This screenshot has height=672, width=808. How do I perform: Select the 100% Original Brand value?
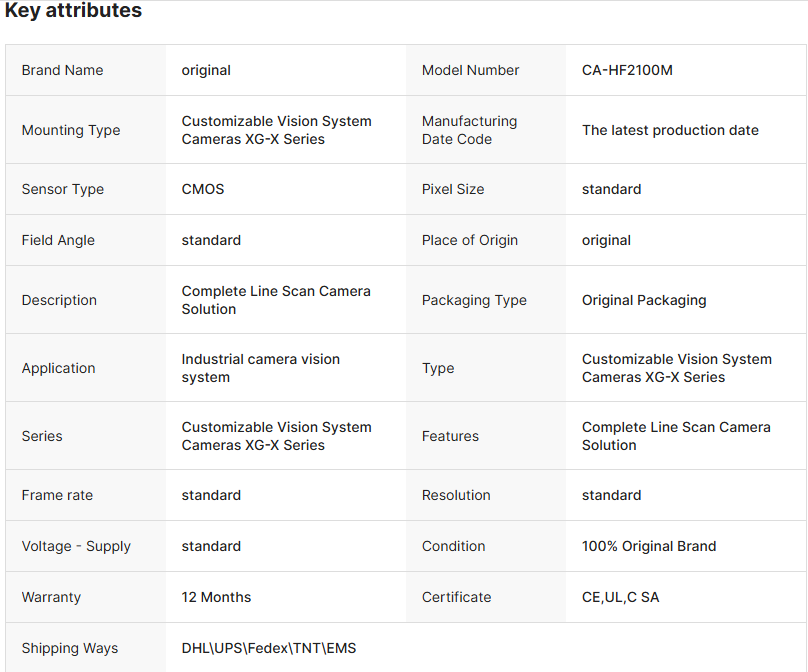649,546
